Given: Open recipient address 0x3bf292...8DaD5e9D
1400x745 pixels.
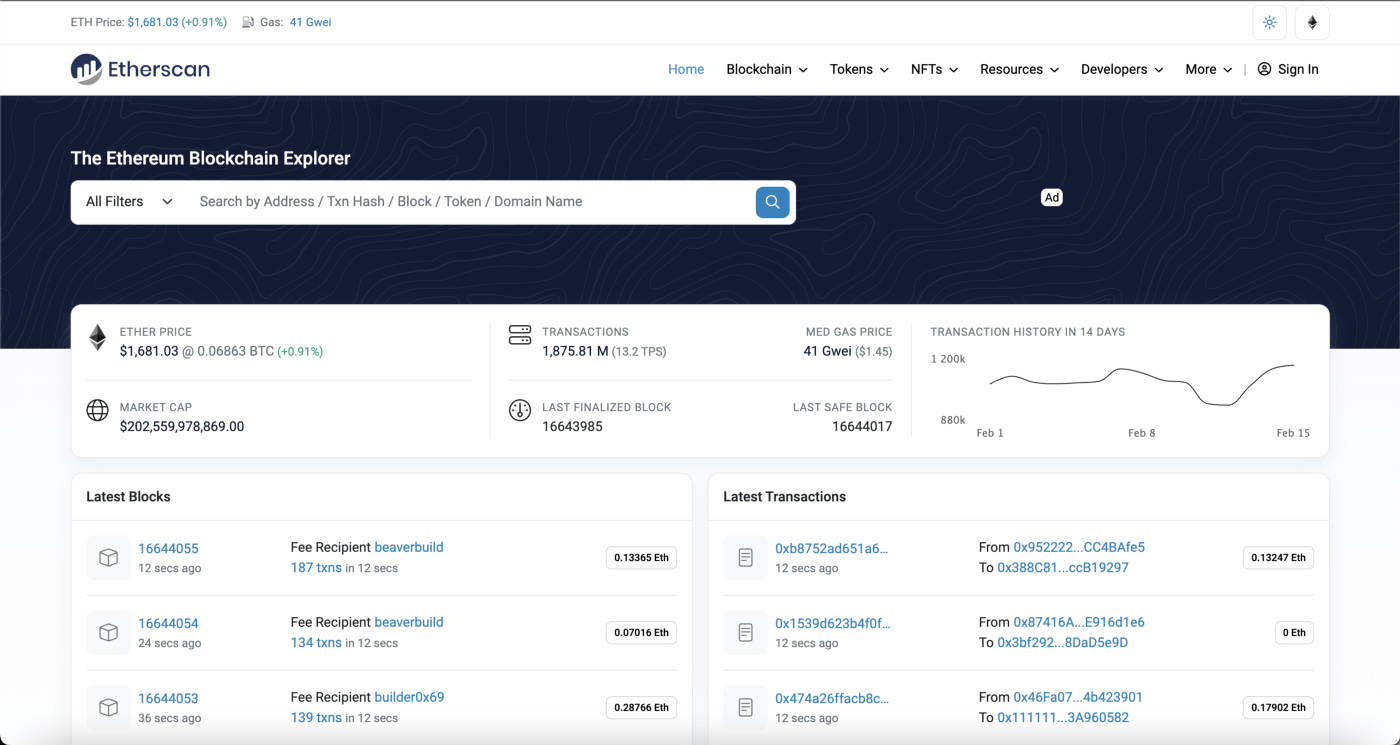Looking at the screenshot, I should point(1062,642).
